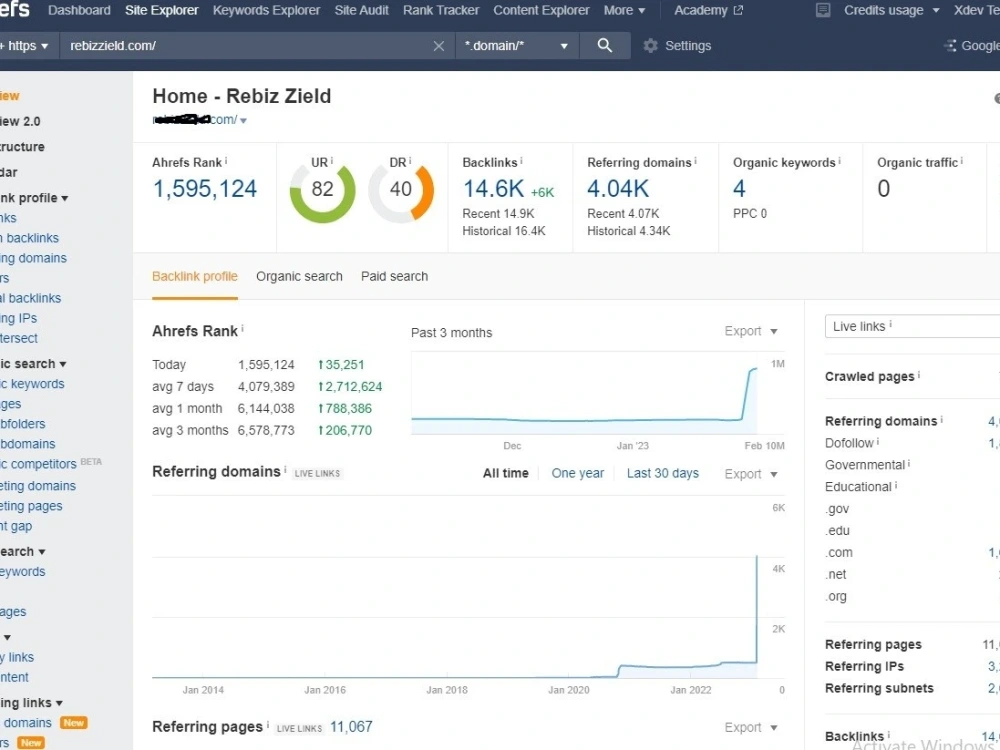Viewport: 1000px width, 750px height.
Task: Open the *.domain/* mode dropdown
Action: [517, 46]
